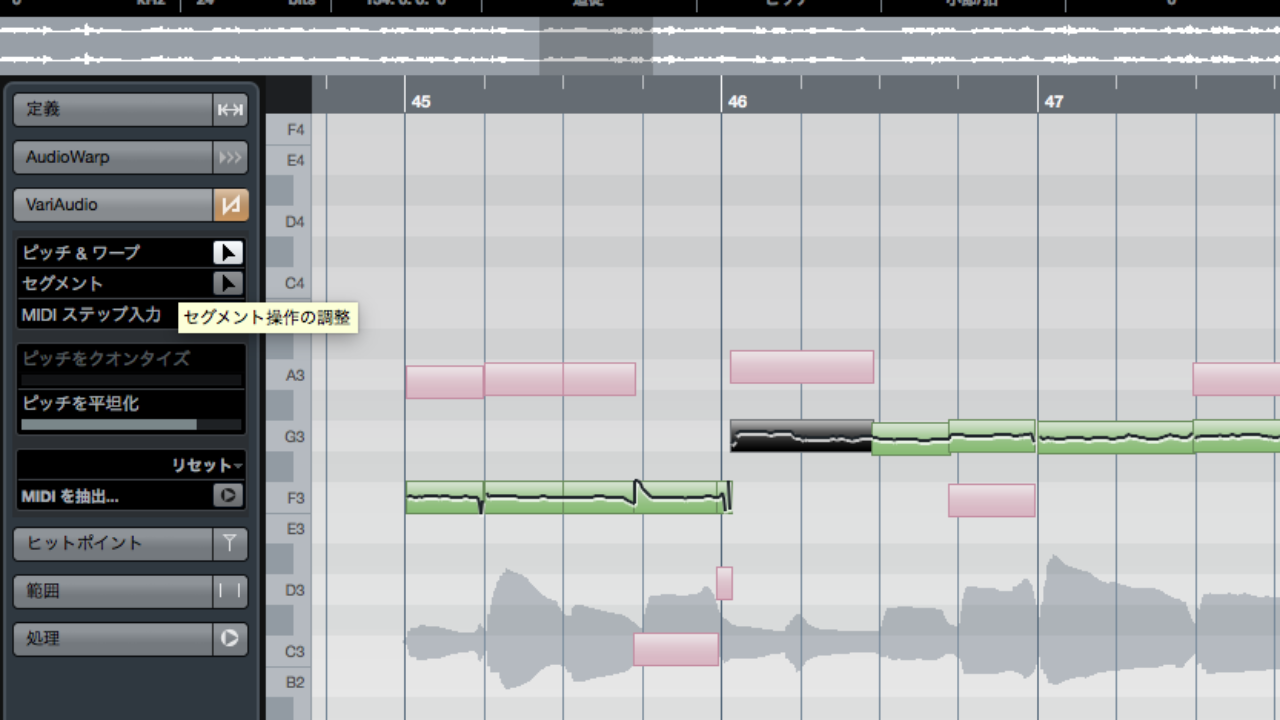1280x720 pixels.
Task: Adjust the ピッチを平坦化 slider
Action: coord(131,424)
